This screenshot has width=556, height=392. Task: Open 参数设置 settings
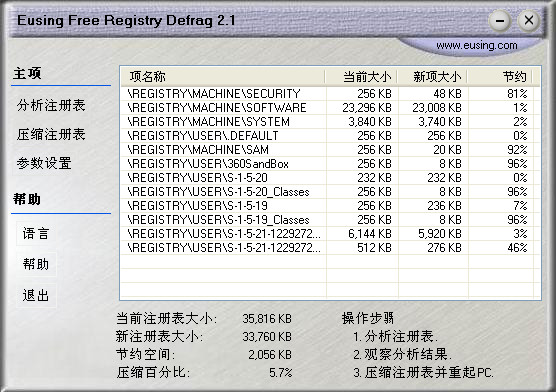[44, 164]
